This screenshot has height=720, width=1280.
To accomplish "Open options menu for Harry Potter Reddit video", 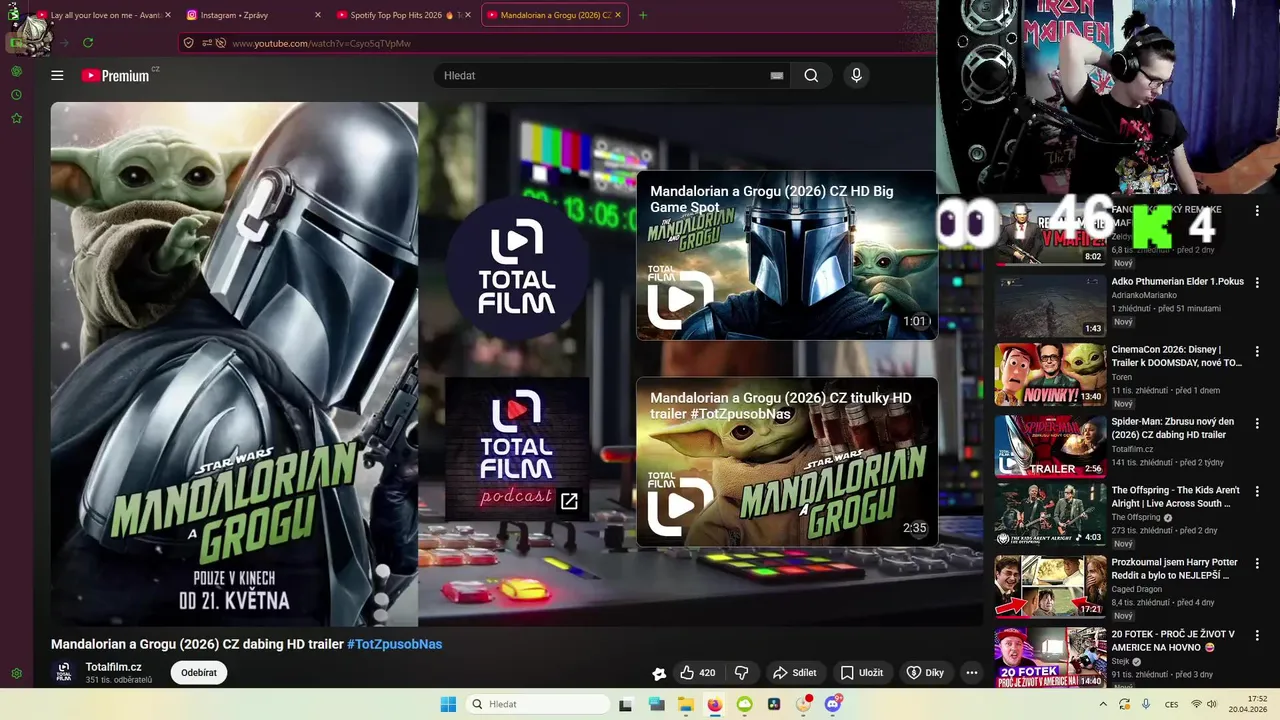I will click(x=1257, y=564).
